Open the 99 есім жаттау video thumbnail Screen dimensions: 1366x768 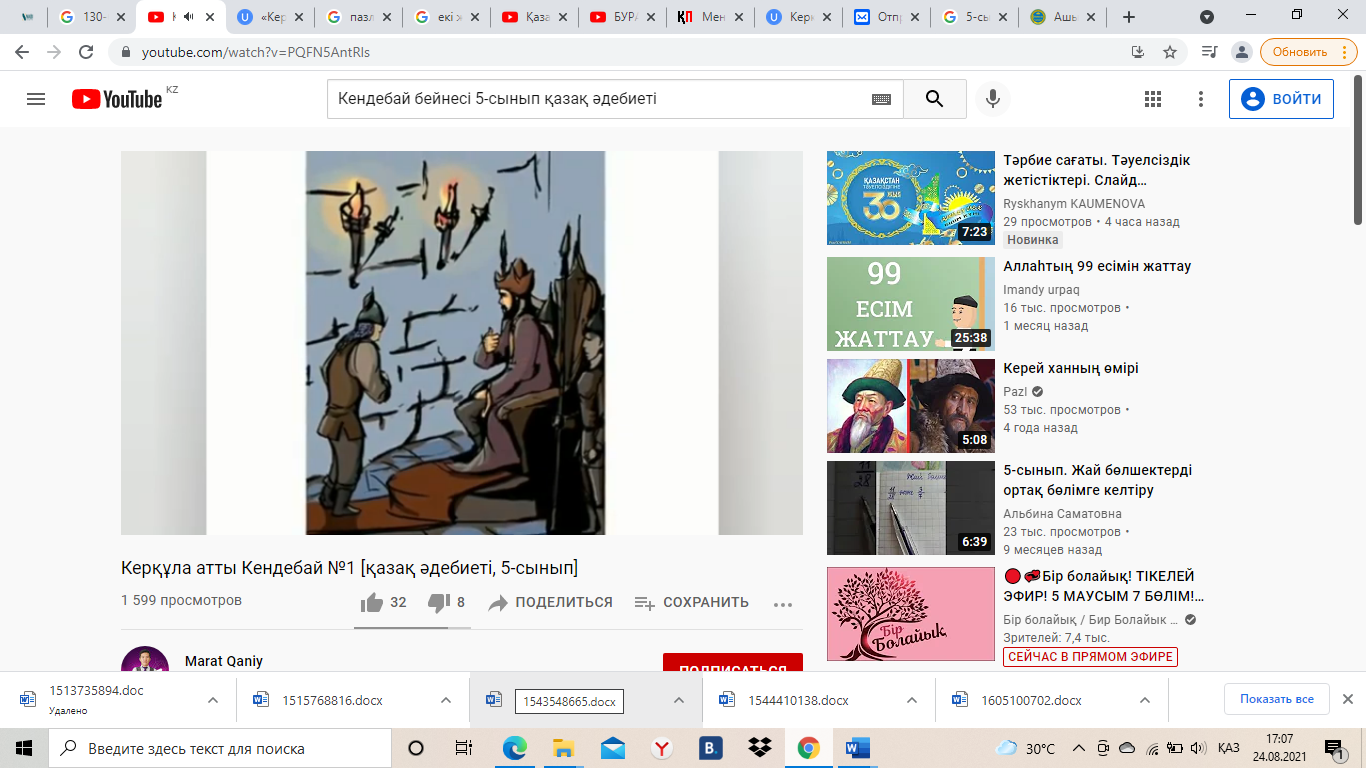tap(911, 304)
